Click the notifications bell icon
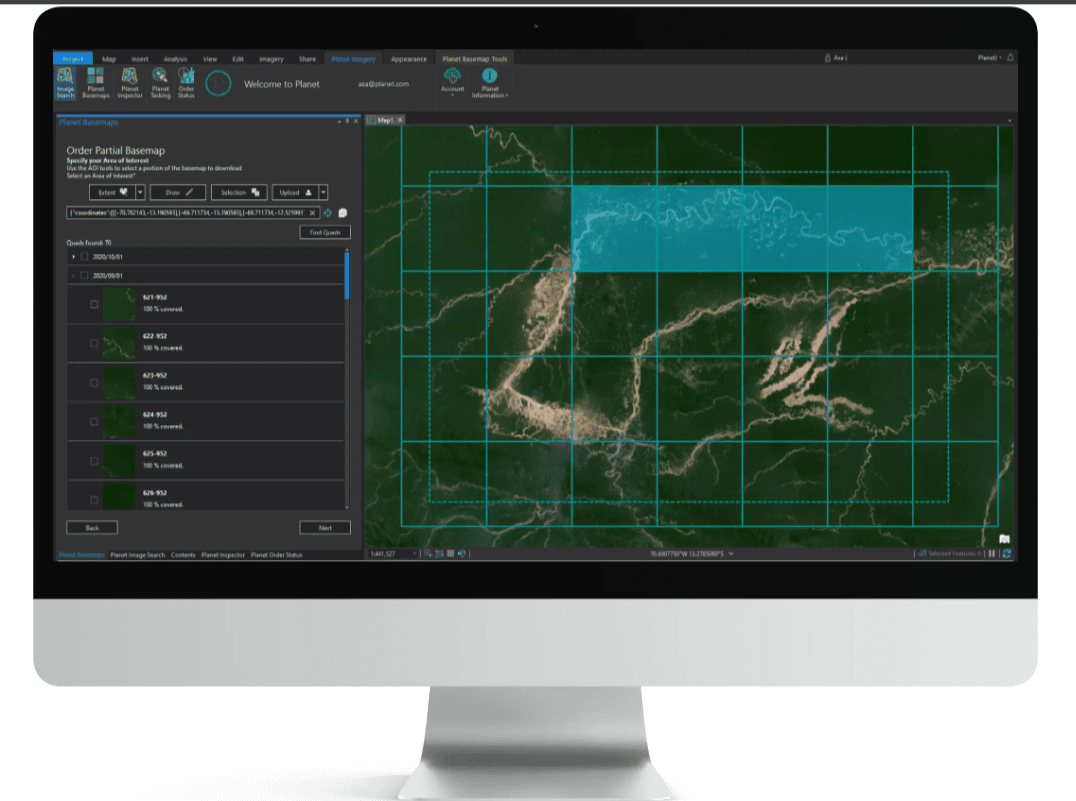This screenshot has height=801, width=1076. [x=1010, y=58]
